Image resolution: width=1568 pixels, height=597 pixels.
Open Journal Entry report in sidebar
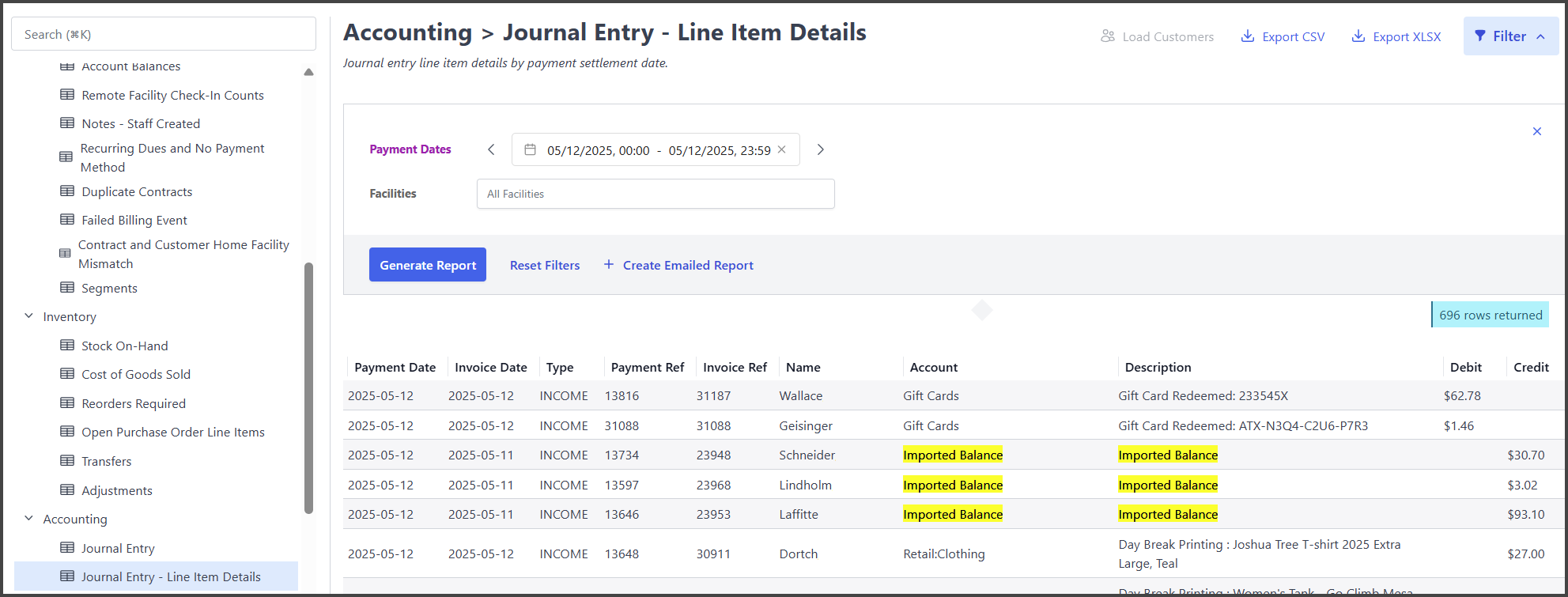click(x=118, y=548)
